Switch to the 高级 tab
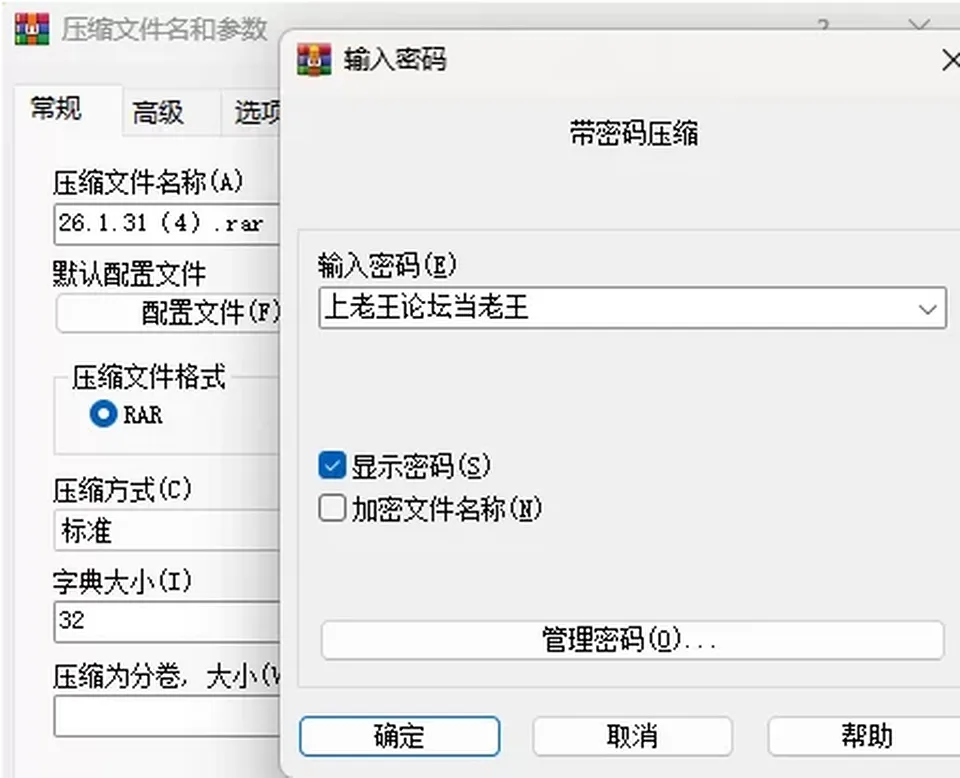 (158, 113)
